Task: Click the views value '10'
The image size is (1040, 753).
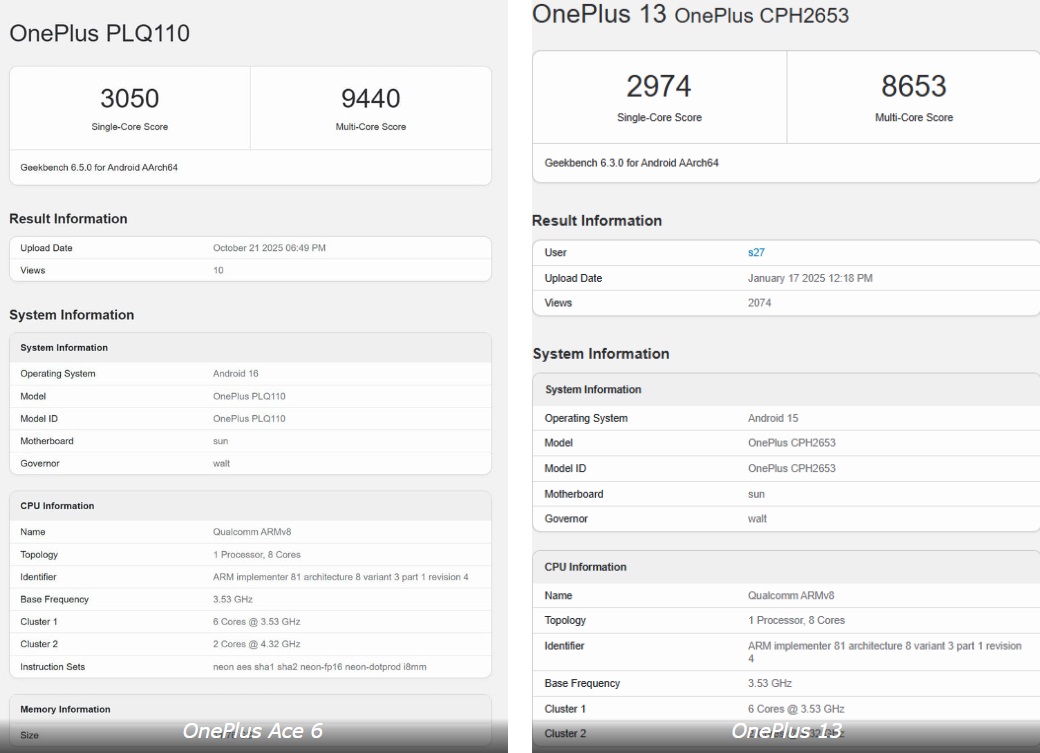Action: click(218, 270)
